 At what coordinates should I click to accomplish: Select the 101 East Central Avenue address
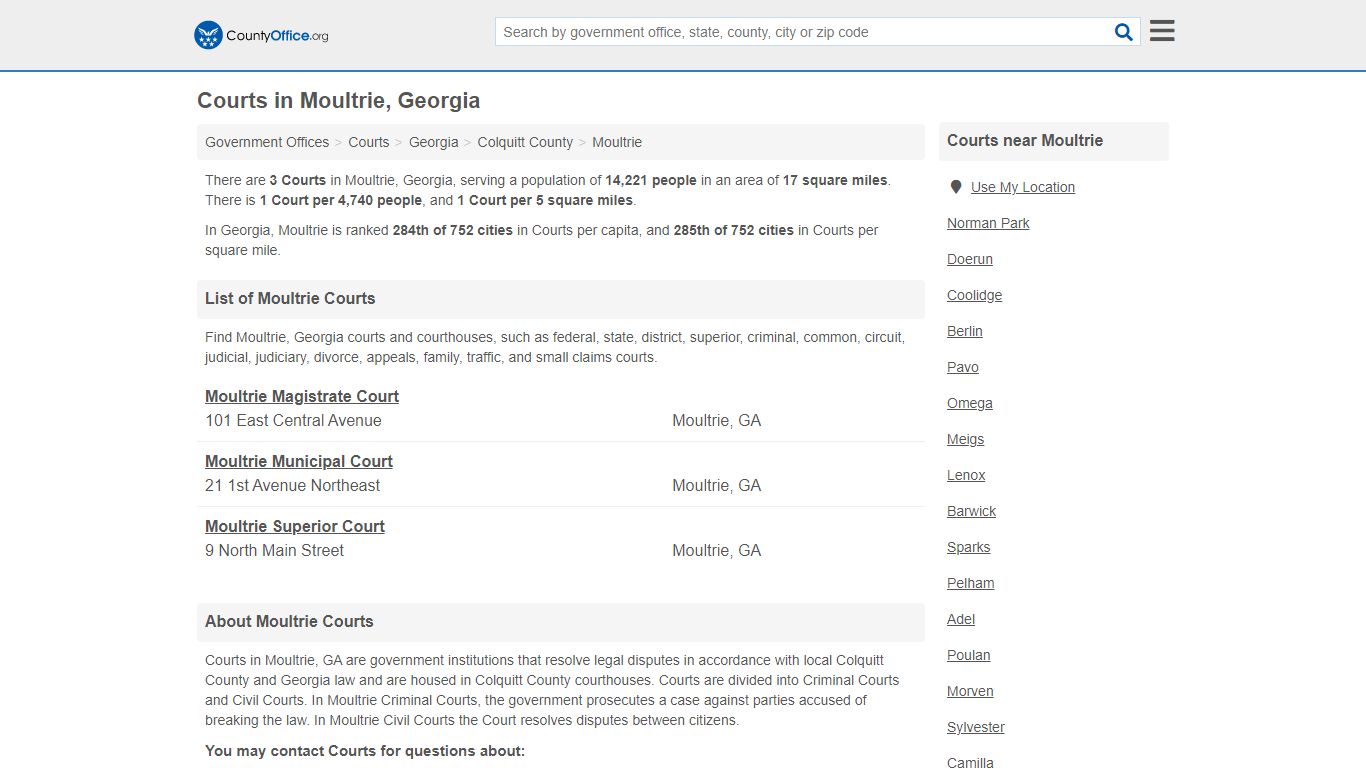click(293, 420)
